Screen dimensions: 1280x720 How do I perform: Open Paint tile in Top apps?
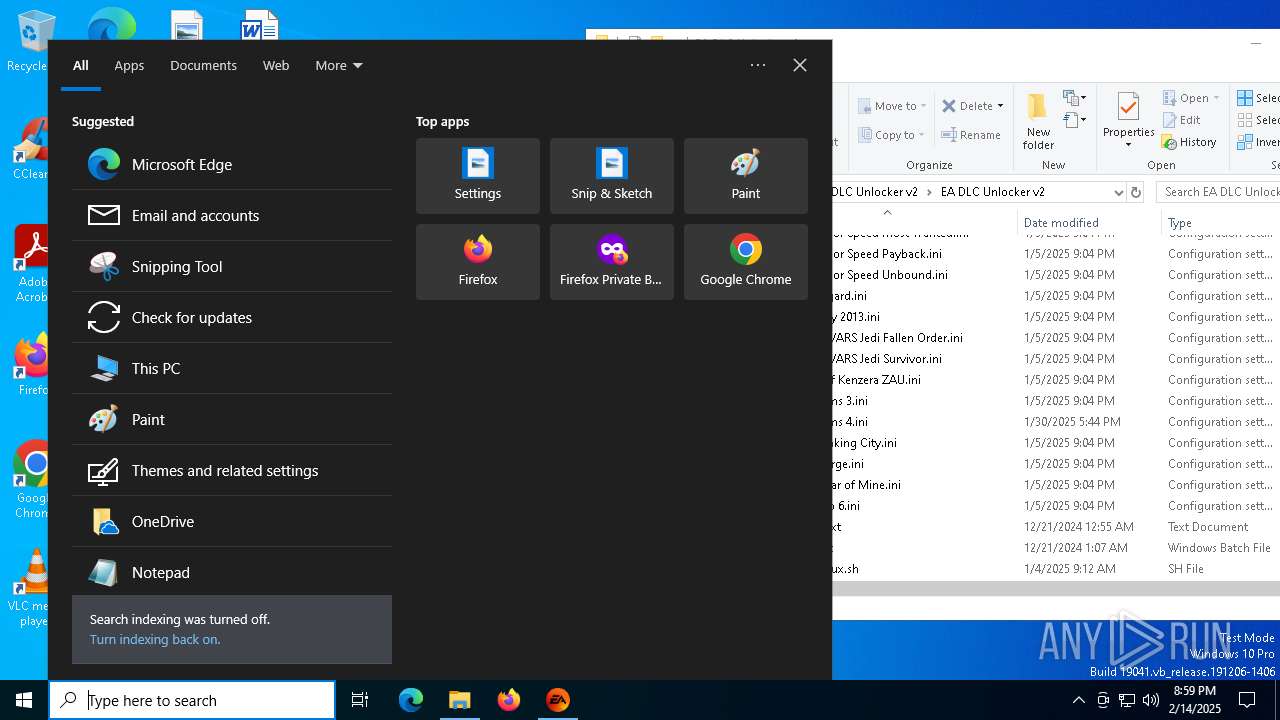click(x=746, y=176)
